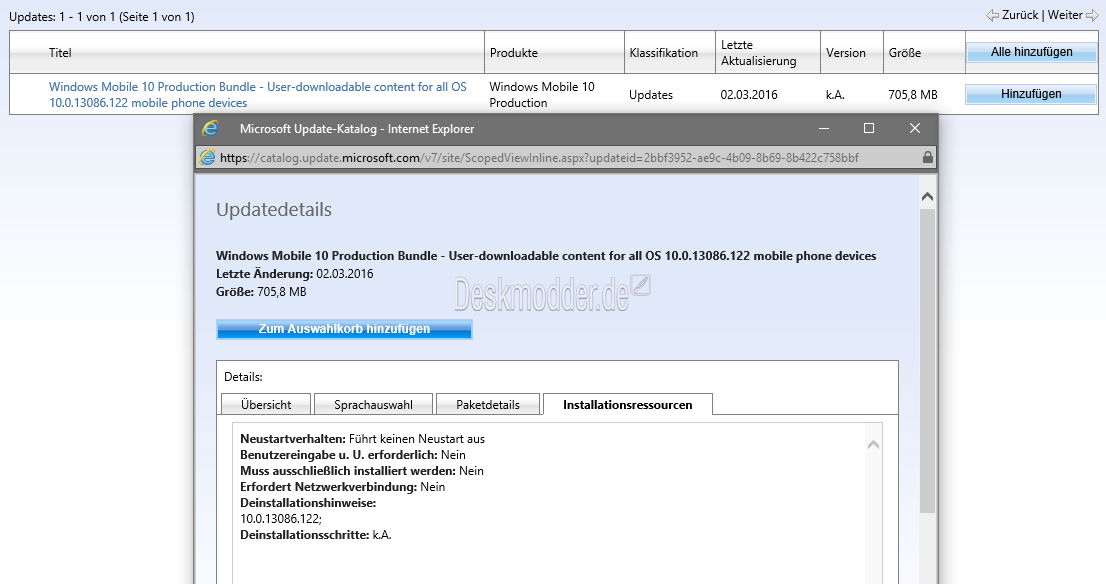Viewport: 1106px width, 584px height.
Task: Select the Installationsressourcen tab
Action: click(x=628, y=405)
